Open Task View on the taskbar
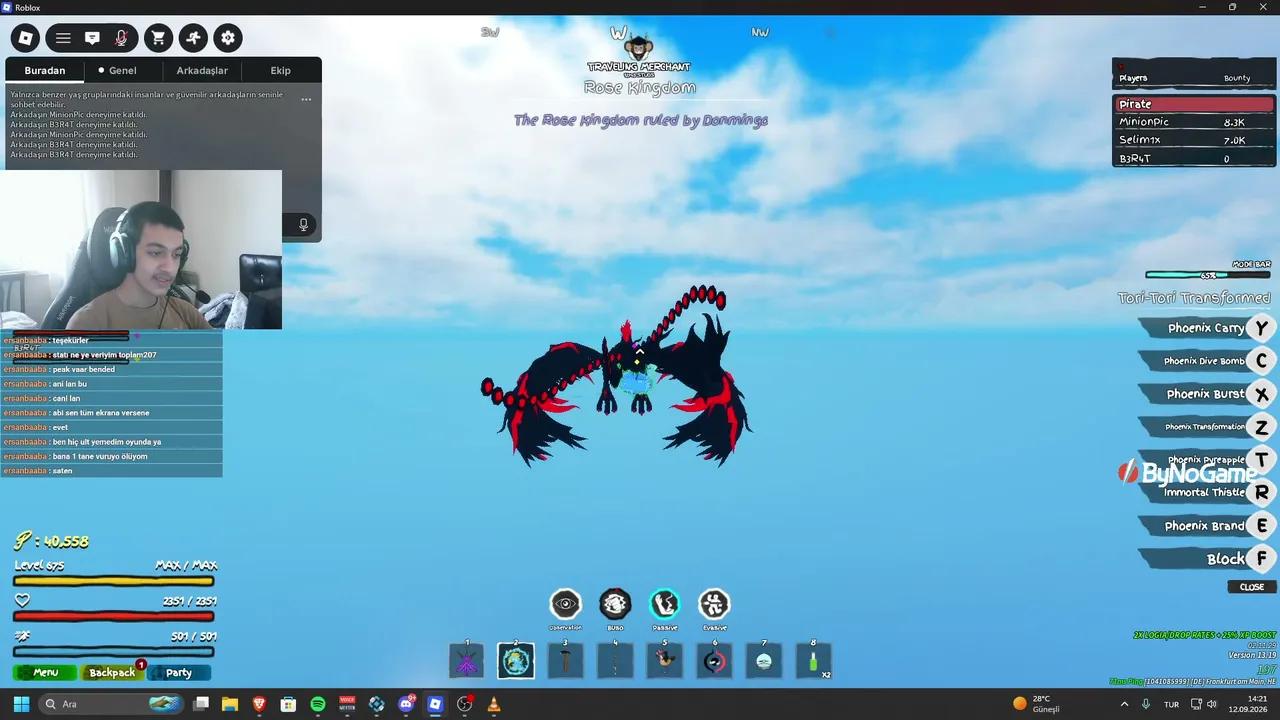 [201, 704]
